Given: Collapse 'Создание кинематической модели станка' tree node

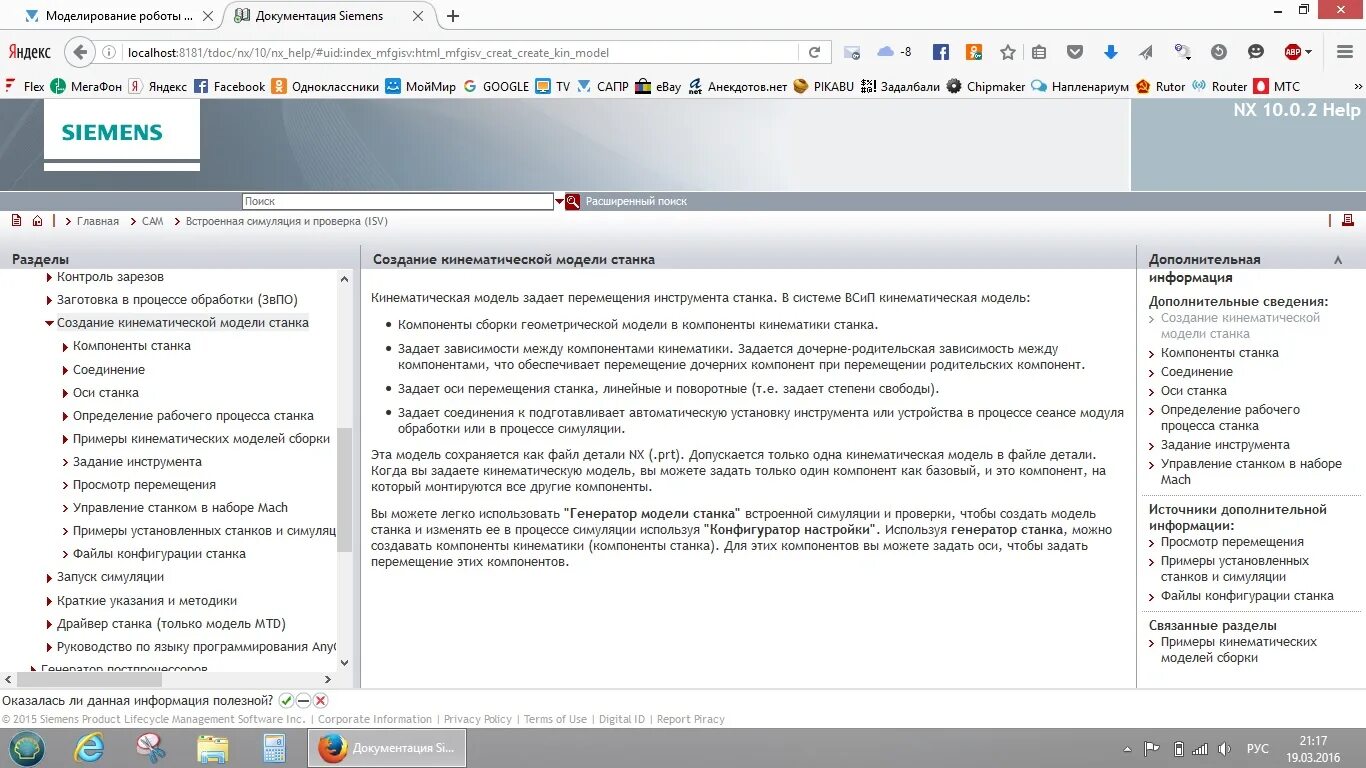Looking at the screenshot, I should (x=49, y=323).
